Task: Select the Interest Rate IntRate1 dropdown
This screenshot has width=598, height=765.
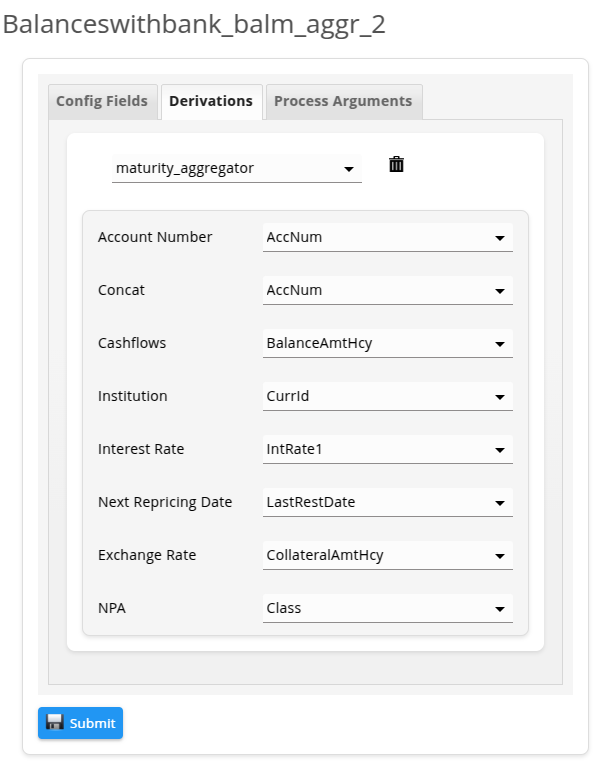Action: 387,449
